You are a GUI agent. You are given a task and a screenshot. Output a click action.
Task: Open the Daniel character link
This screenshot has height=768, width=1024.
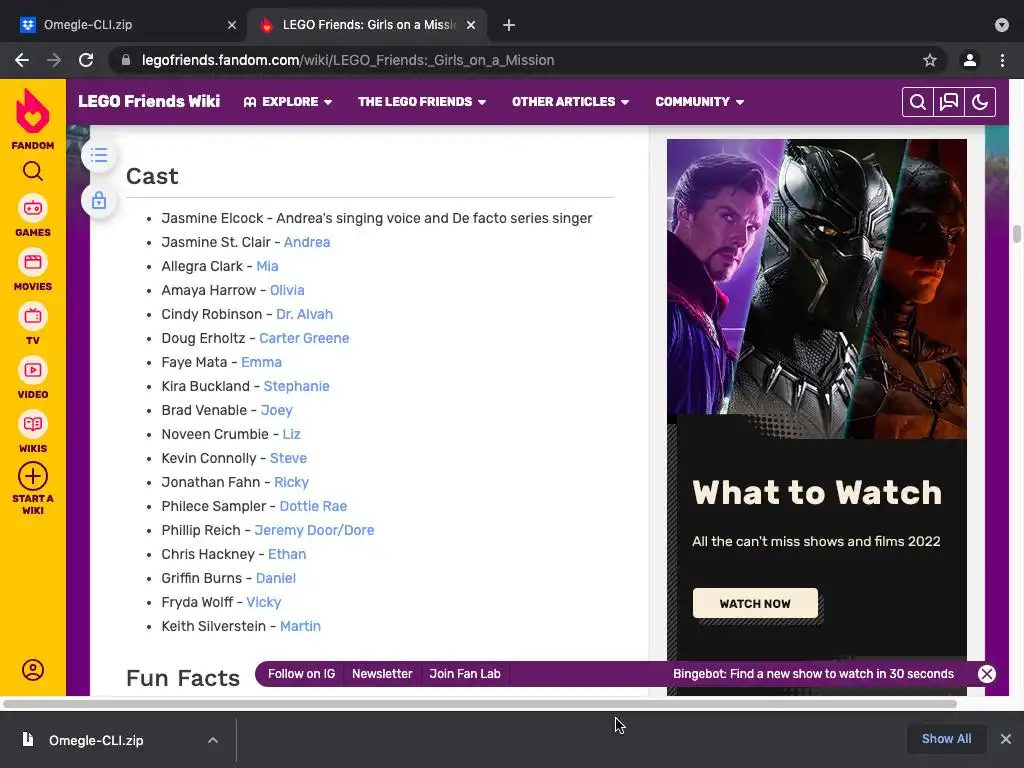point(276,578)
